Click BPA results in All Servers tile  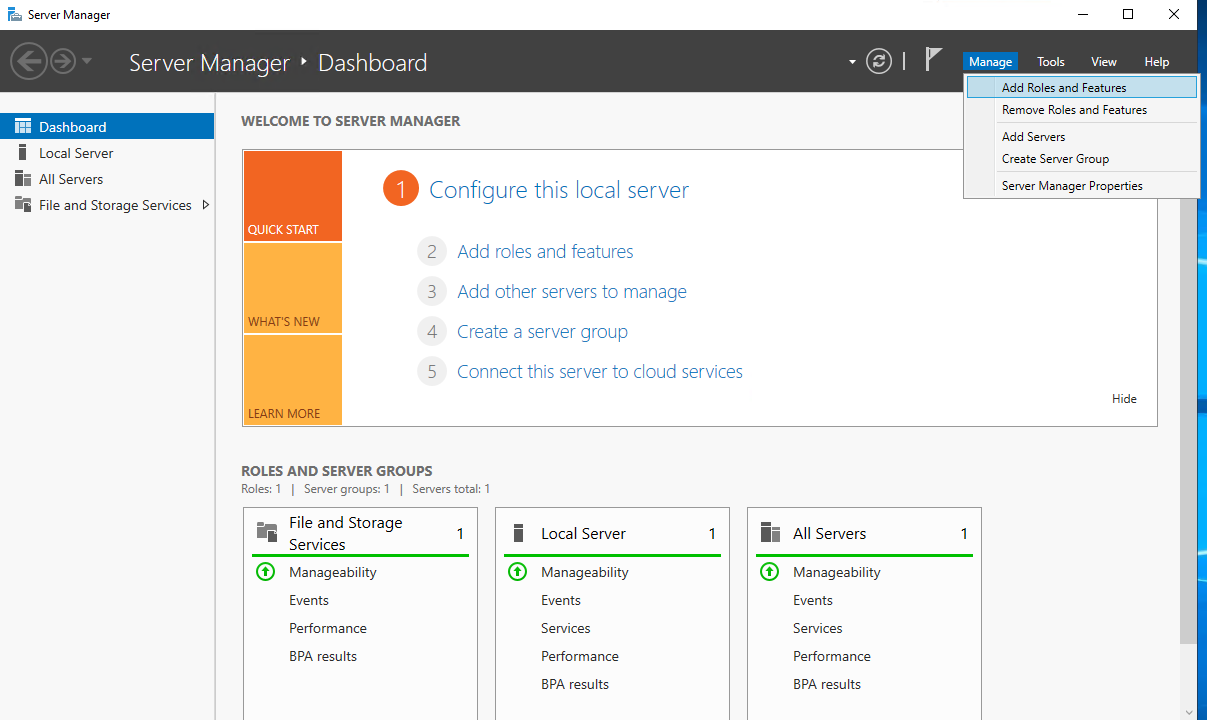click(x=827, y=685)
